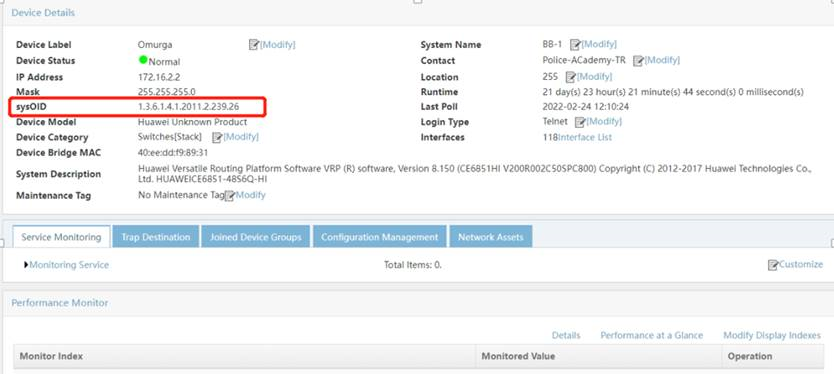
Task: Click the Interfaces count 118
Action: [549, 137]
